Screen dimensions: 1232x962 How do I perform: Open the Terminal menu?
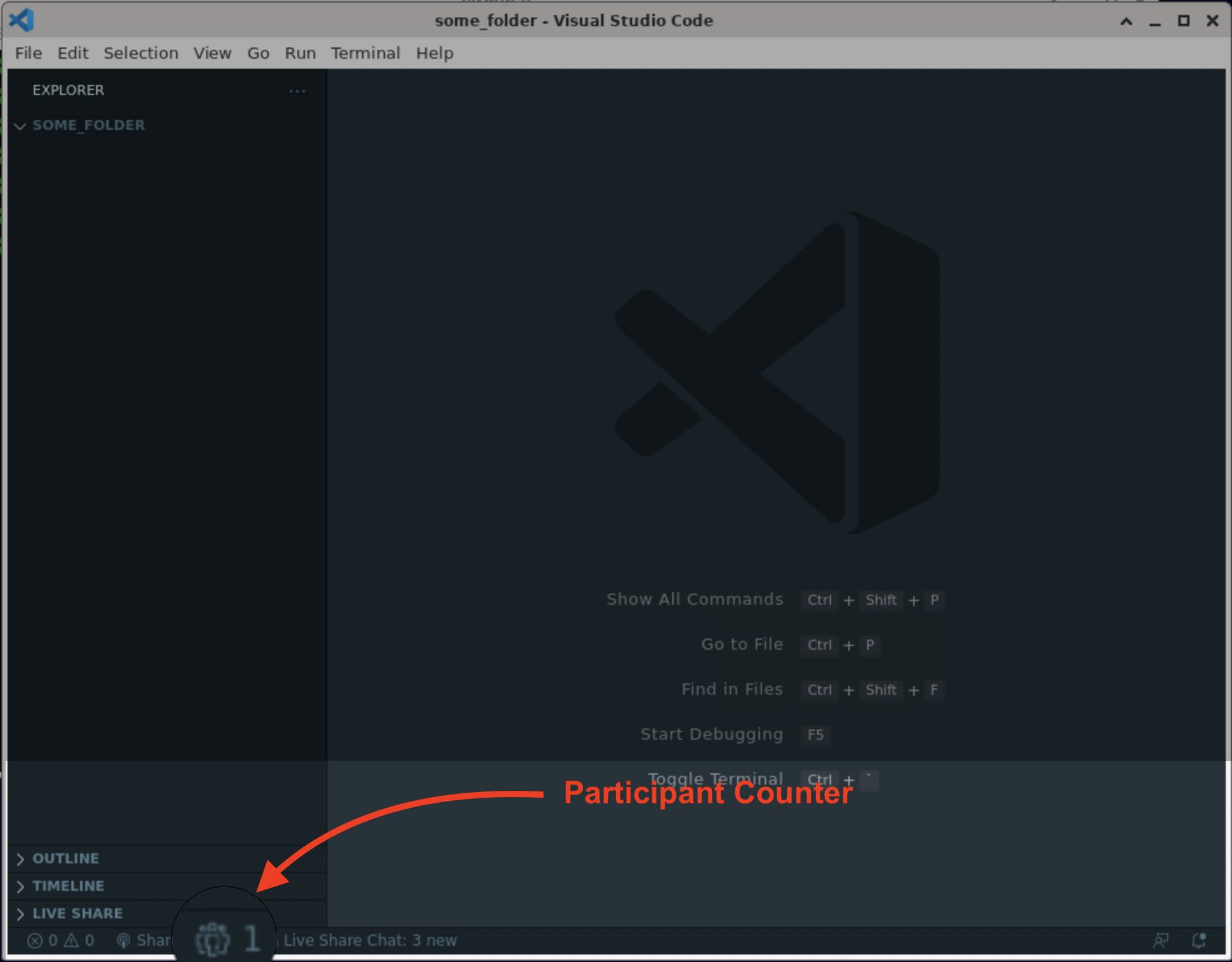tap(365, 53)
